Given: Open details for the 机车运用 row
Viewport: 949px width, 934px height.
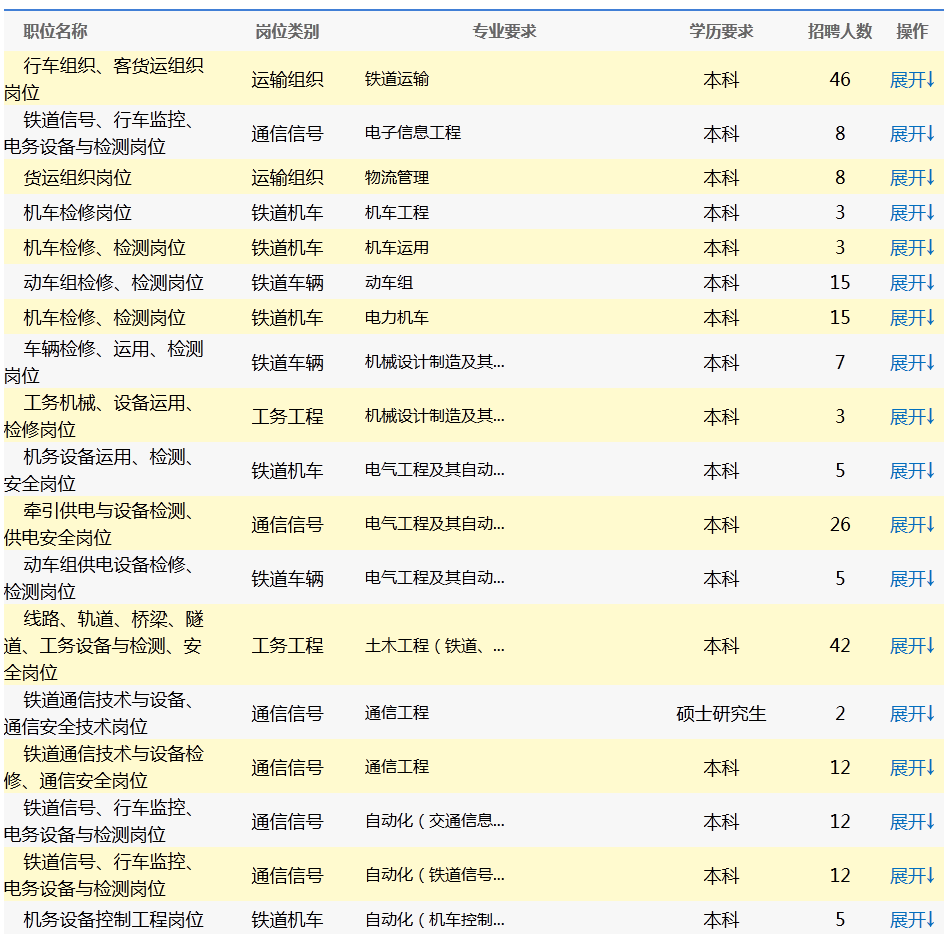Looking at the screenshot, I should click(x=911, y=248).
